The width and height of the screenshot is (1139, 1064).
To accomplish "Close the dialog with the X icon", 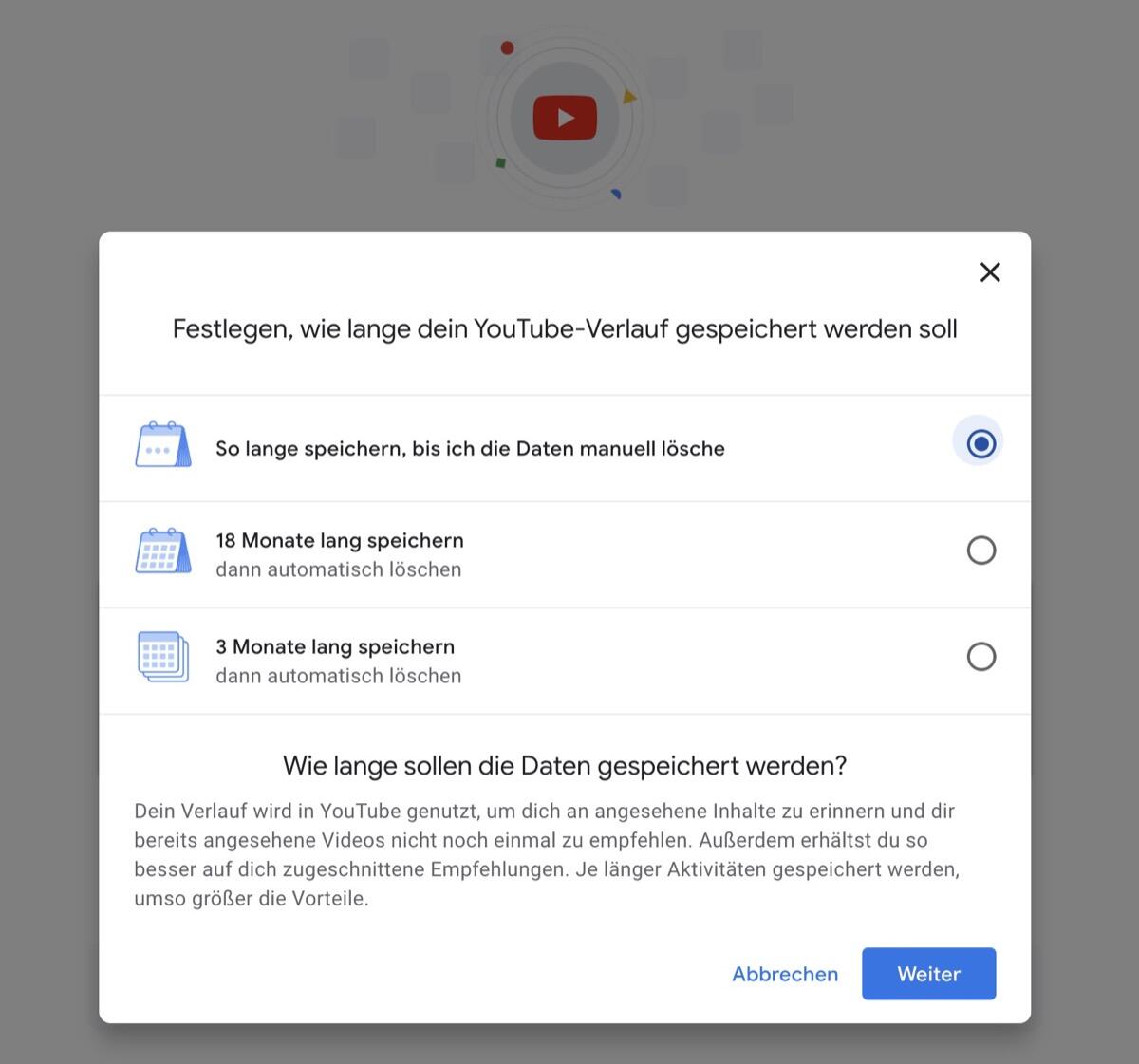I will 990,272.
